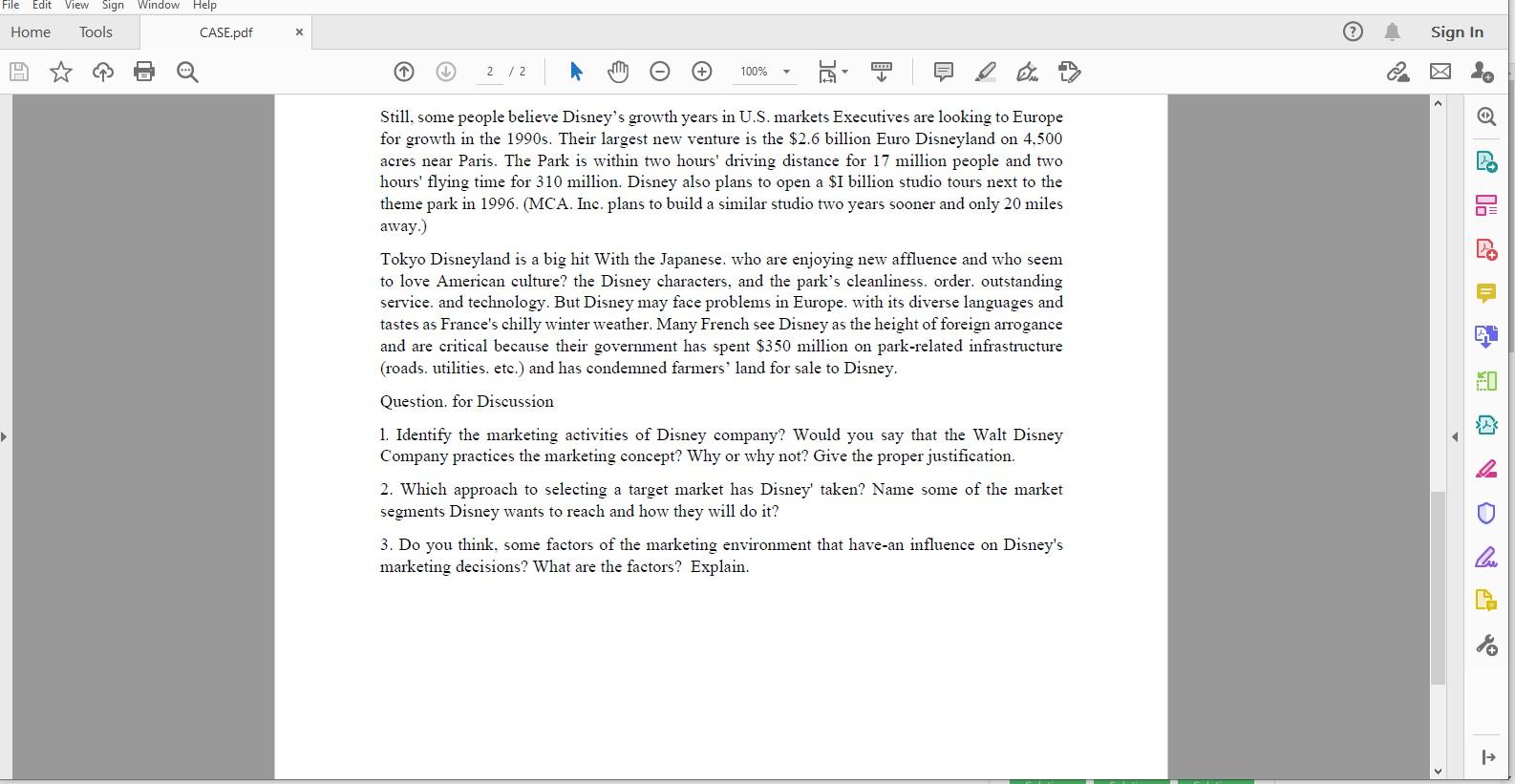Screen dimensions: 1515x784
Task: Zoom in with the plus icon
Action: tap(702, 72)
